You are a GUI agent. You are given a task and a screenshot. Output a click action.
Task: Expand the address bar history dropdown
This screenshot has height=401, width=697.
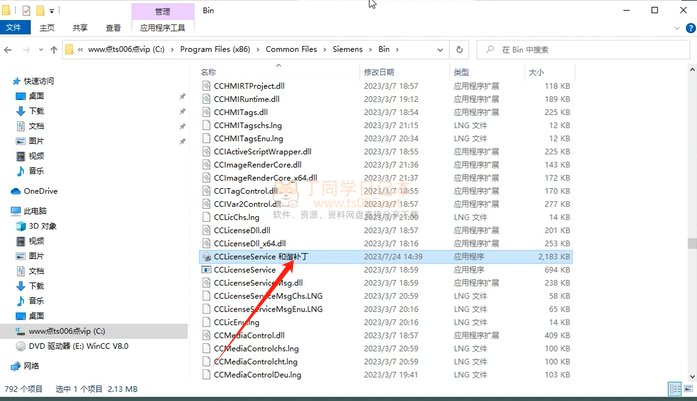coord(440,50)
